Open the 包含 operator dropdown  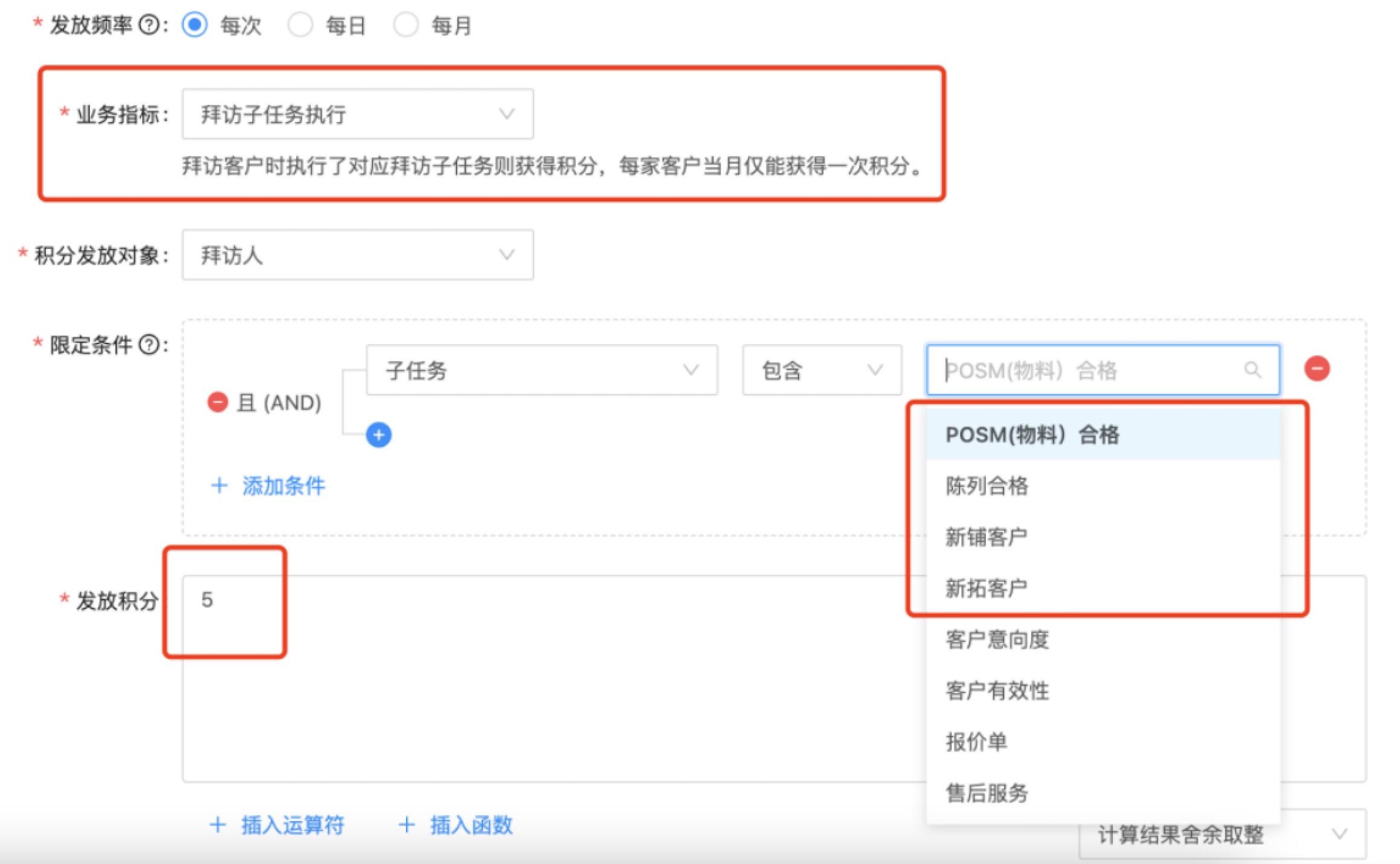tap(822, 370)
